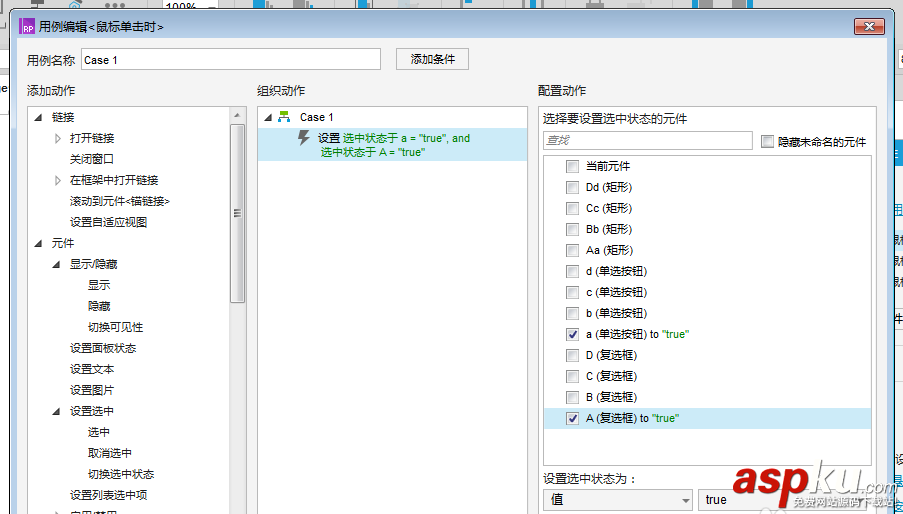Select 切换选中状态 action

pyautogui.click(x=121, y=474)
